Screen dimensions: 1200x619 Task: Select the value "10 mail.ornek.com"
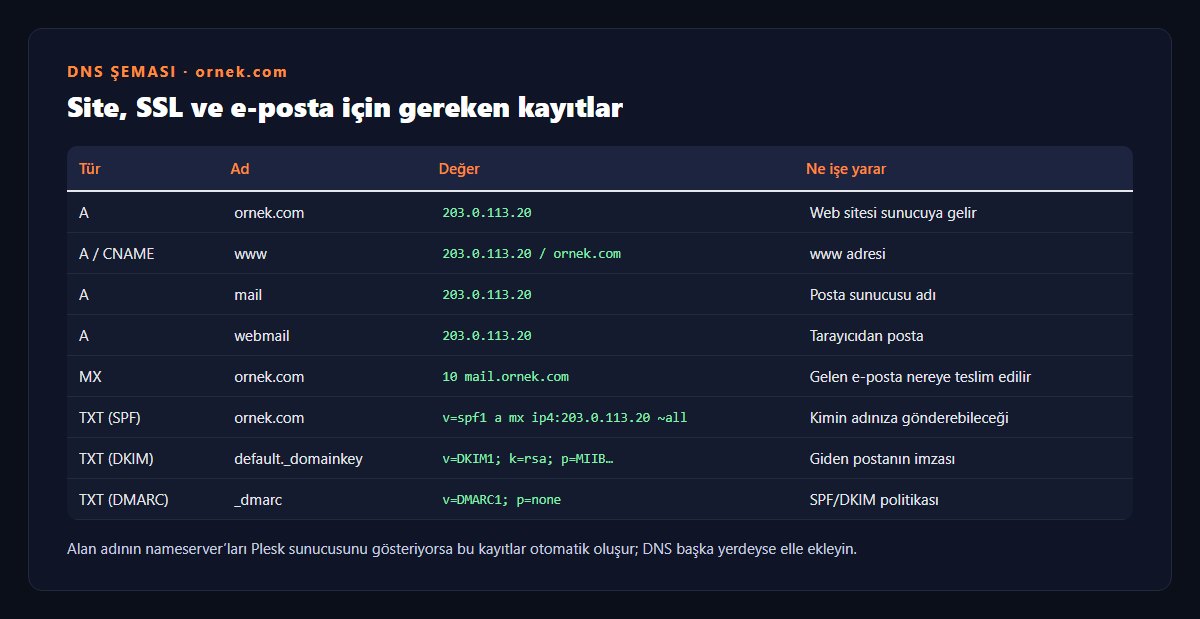(505, 377)
